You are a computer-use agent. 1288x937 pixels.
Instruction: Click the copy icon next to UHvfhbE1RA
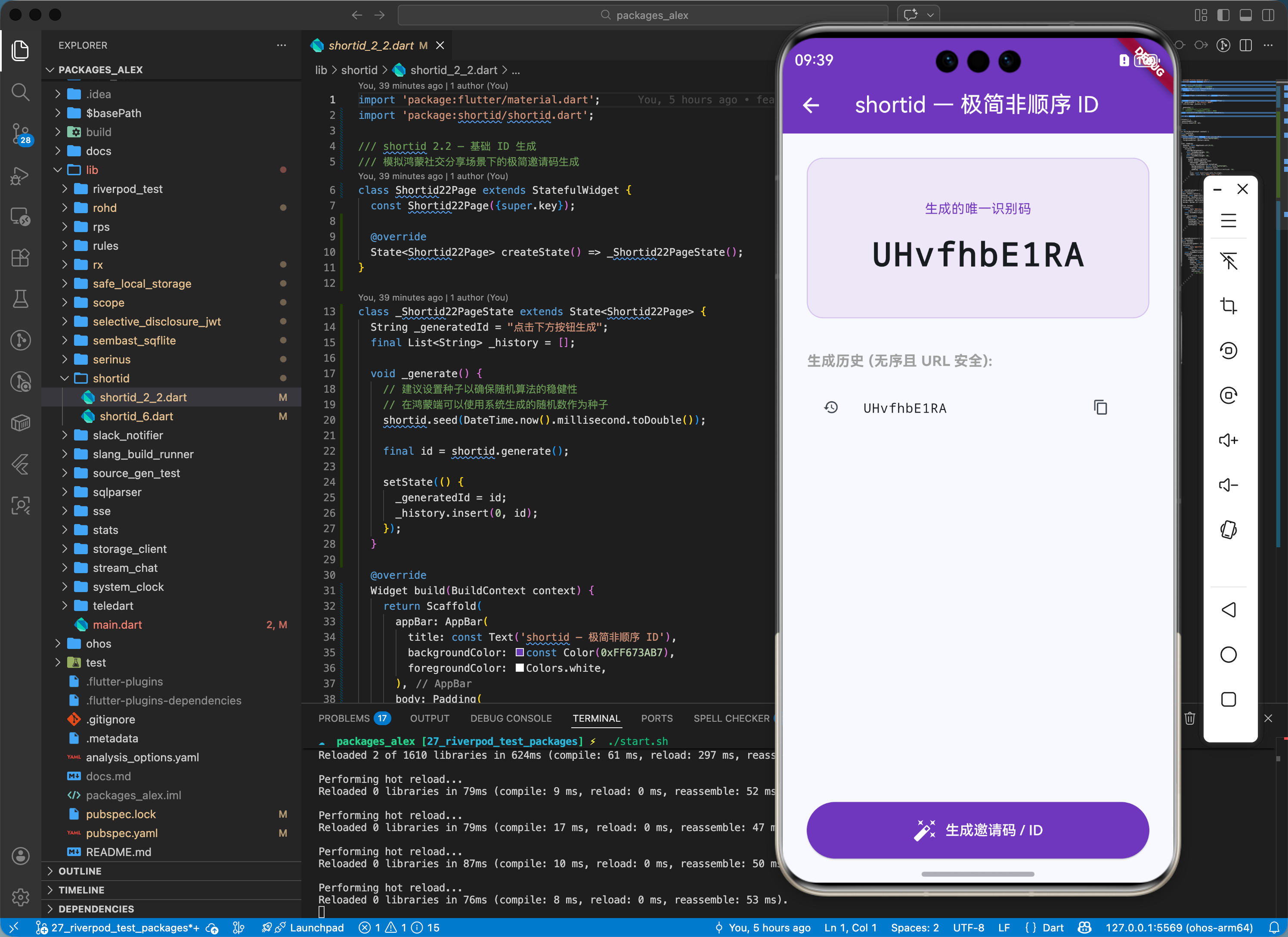coord(1100,407)
